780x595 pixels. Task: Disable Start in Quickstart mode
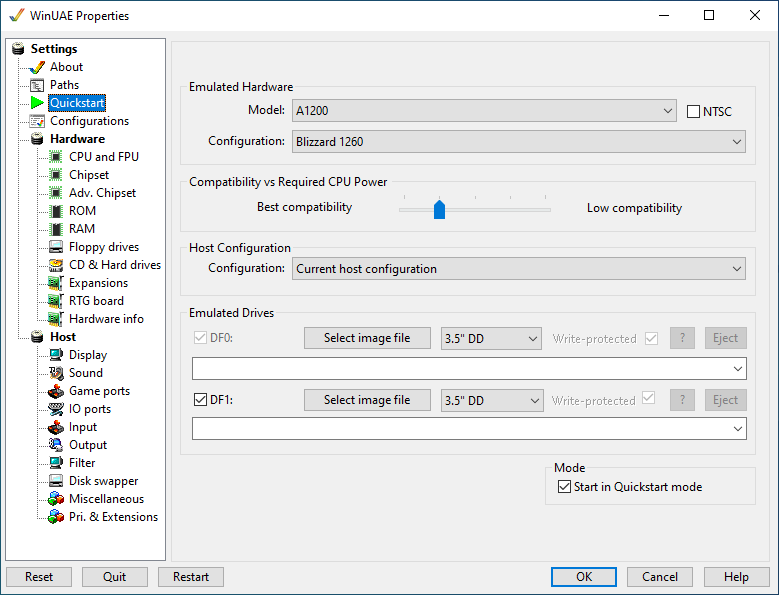tap(564, 487)
